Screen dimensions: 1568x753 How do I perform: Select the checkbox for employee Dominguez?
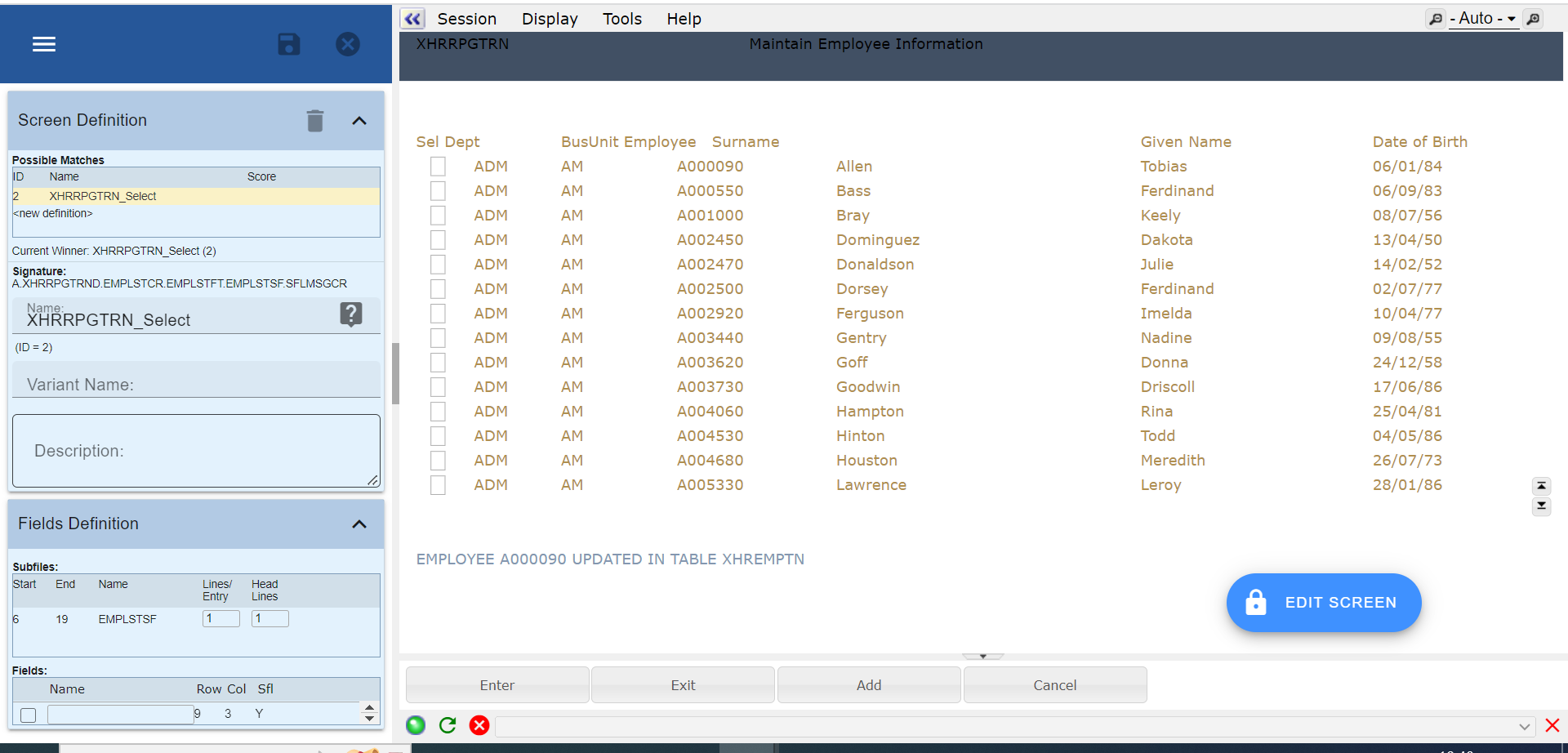point(439,240)
